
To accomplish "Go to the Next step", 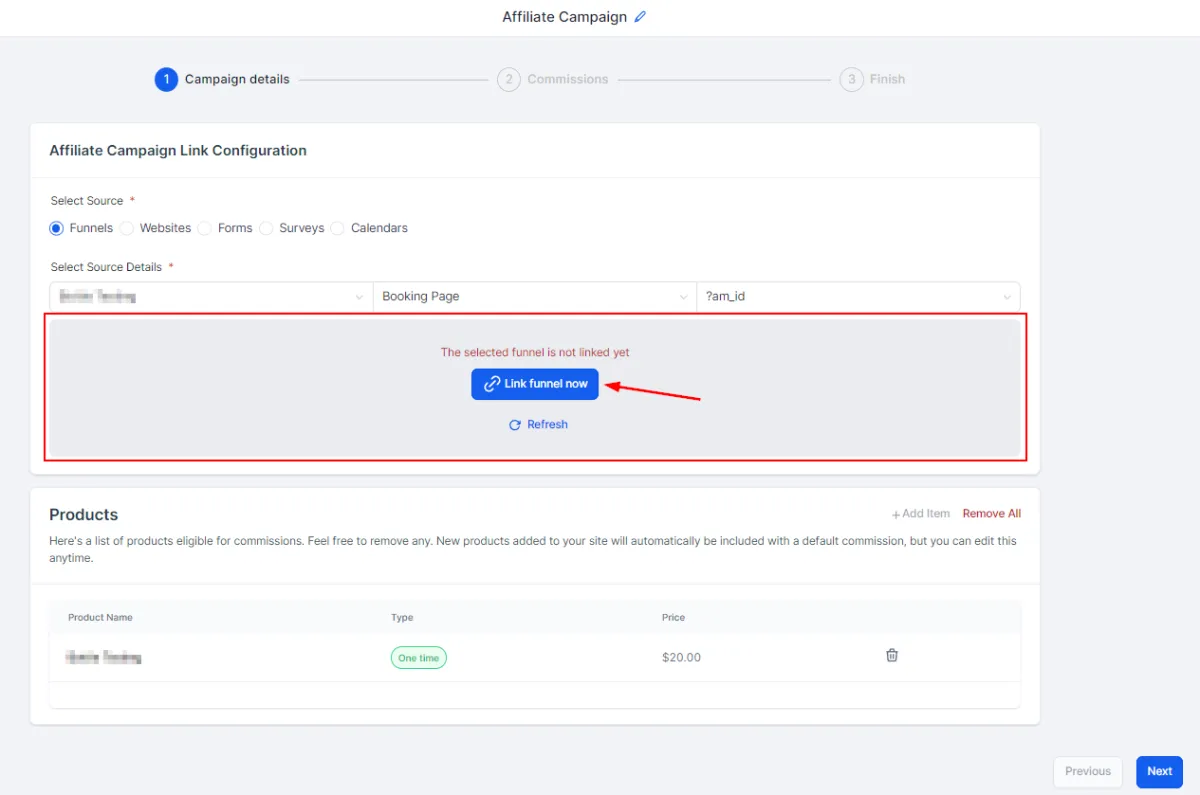I will click(1160, 772).
